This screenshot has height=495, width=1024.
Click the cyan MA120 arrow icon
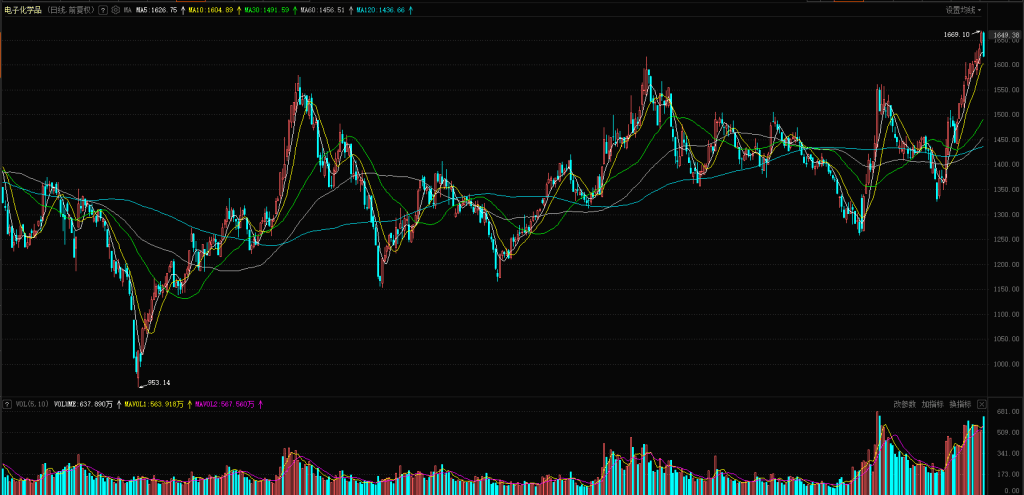411,10
